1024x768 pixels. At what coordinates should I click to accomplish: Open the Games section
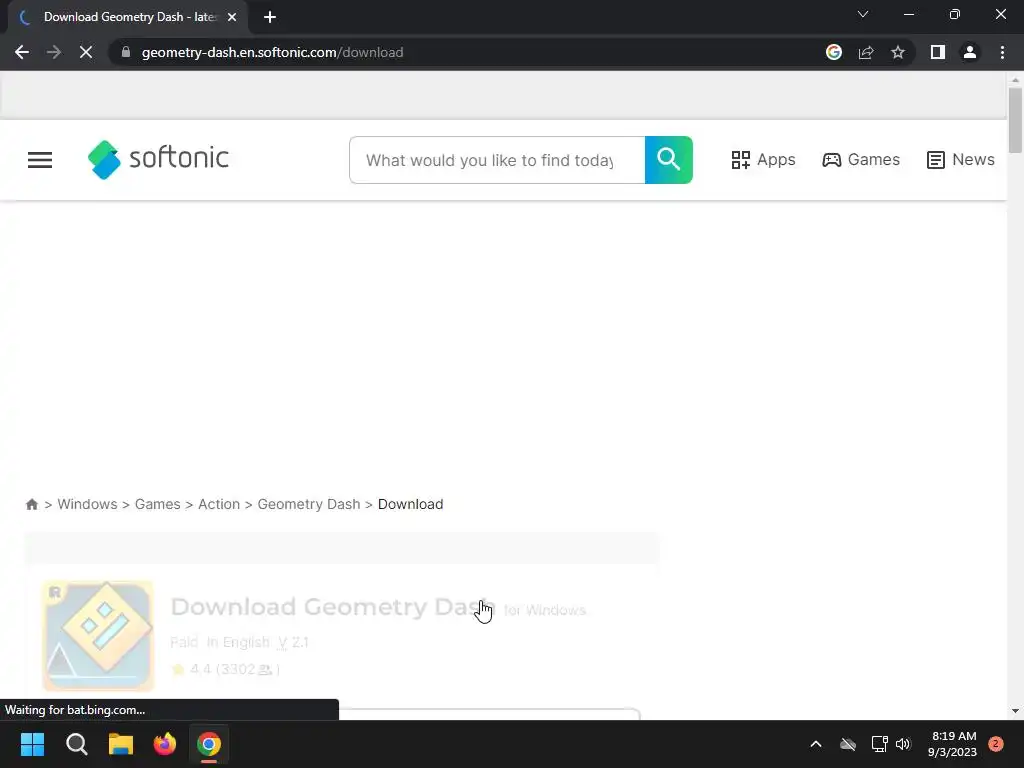pyautogui.click(x=861, y=160)
